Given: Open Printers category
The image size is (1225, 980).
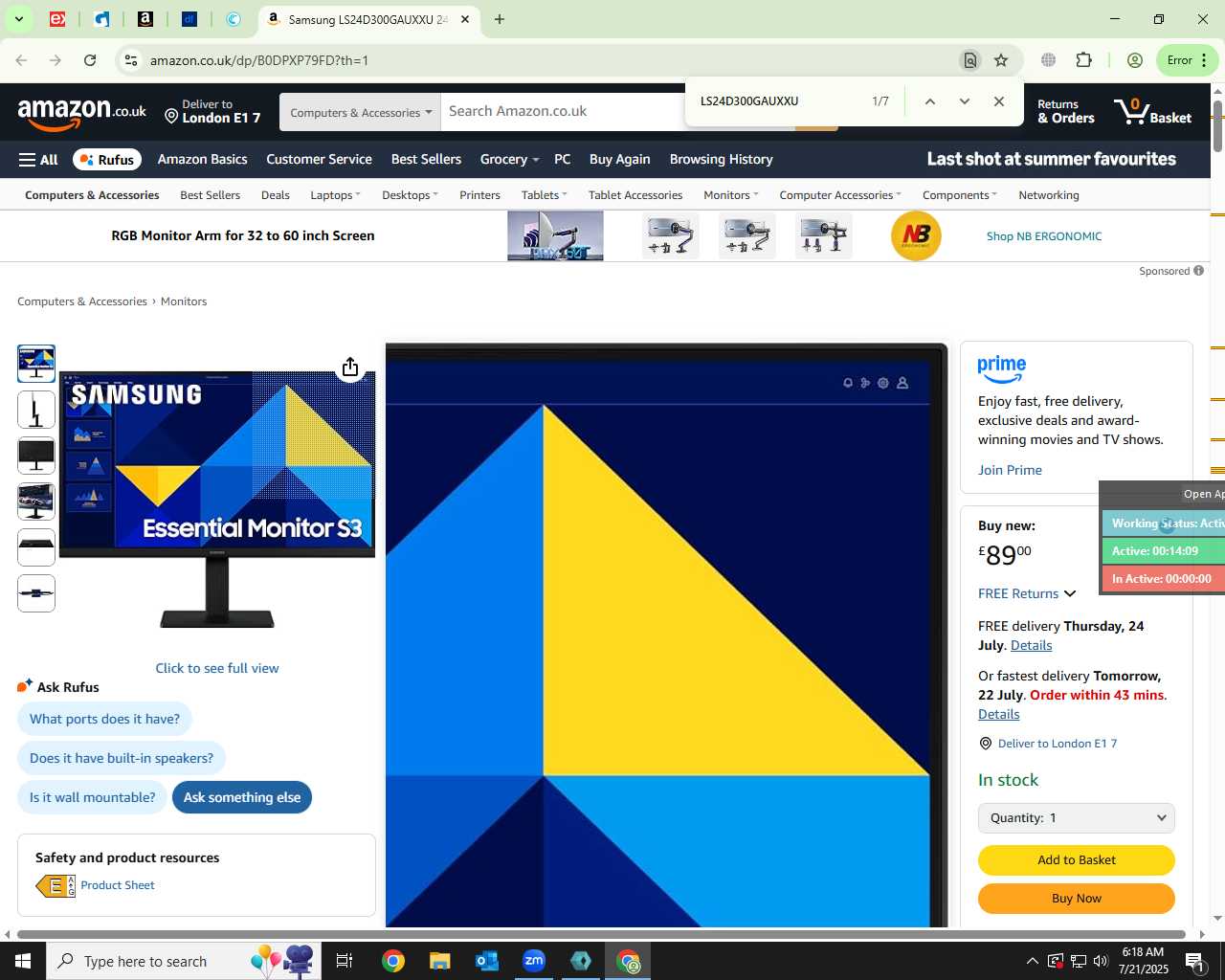Looking at the screenshot, I should tap(479, 195).
